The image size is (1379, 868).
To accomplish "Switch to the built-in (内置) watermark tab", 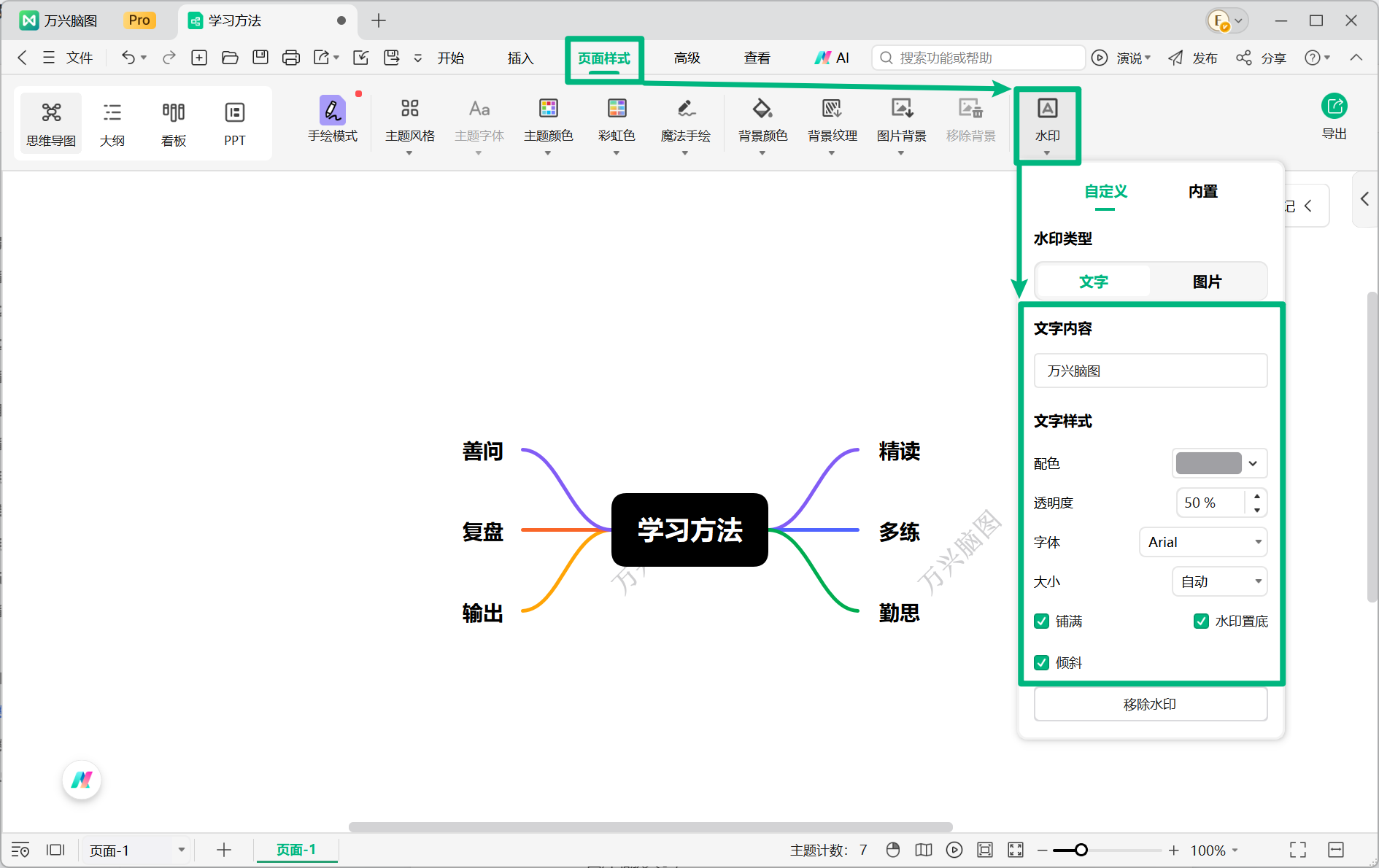I will click(1203, 192).
